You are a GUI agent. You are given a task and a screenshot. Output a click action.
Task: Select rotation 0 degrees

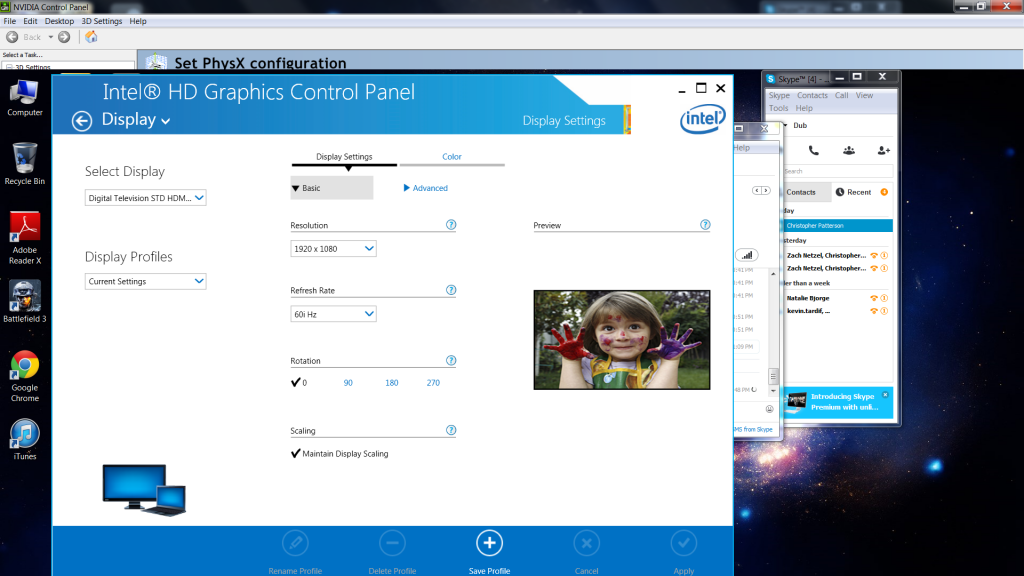tap(299, 383)
